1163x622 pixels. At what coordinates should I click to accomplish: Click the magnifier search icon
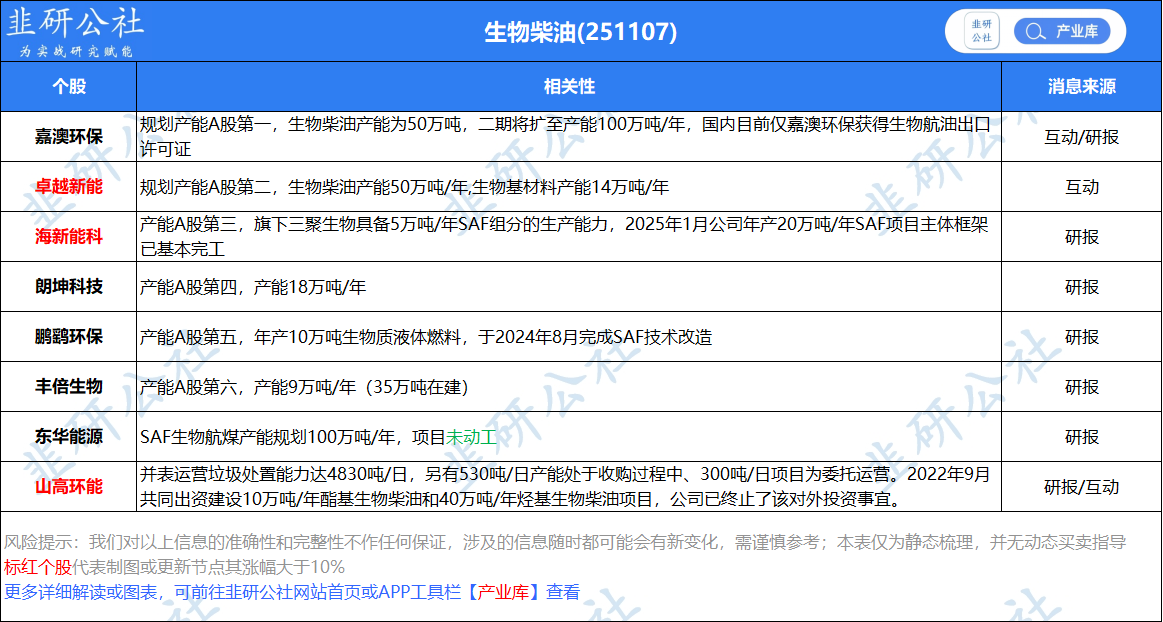point(1035,31)
